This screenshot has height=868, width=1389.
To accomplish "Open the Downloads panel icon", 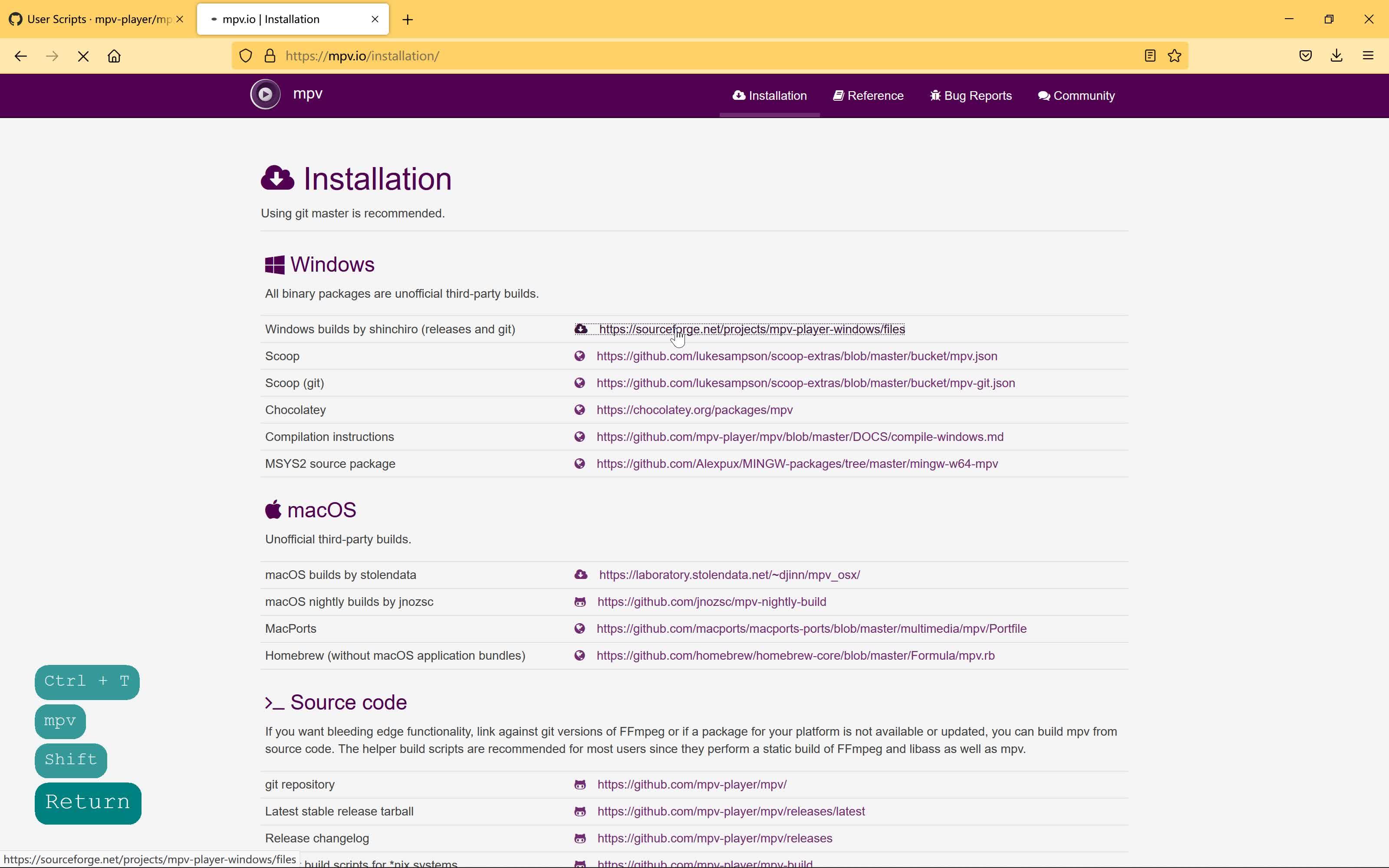I will [x=1336, y=56].
